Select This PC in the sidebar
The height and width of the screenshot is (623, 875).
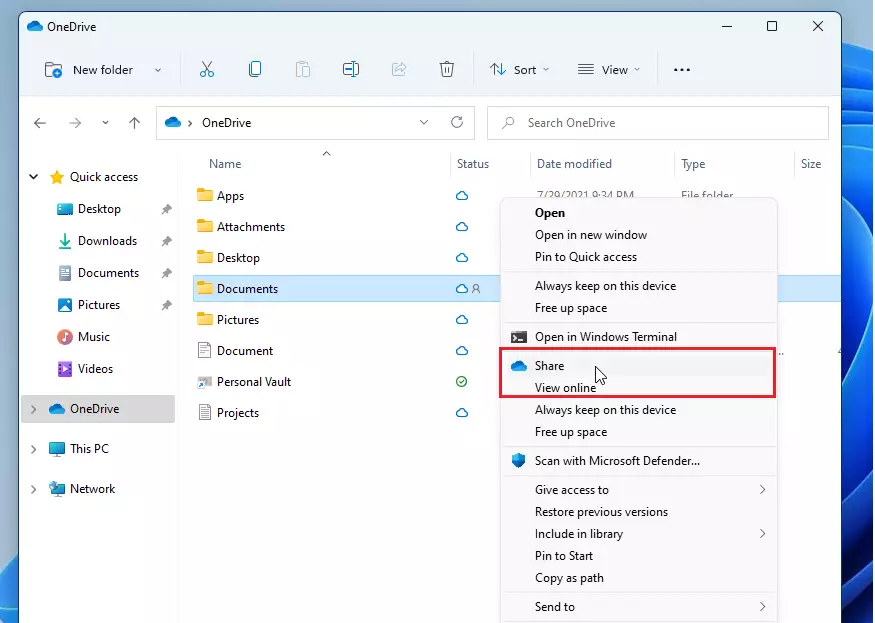[x=89, y=449]
